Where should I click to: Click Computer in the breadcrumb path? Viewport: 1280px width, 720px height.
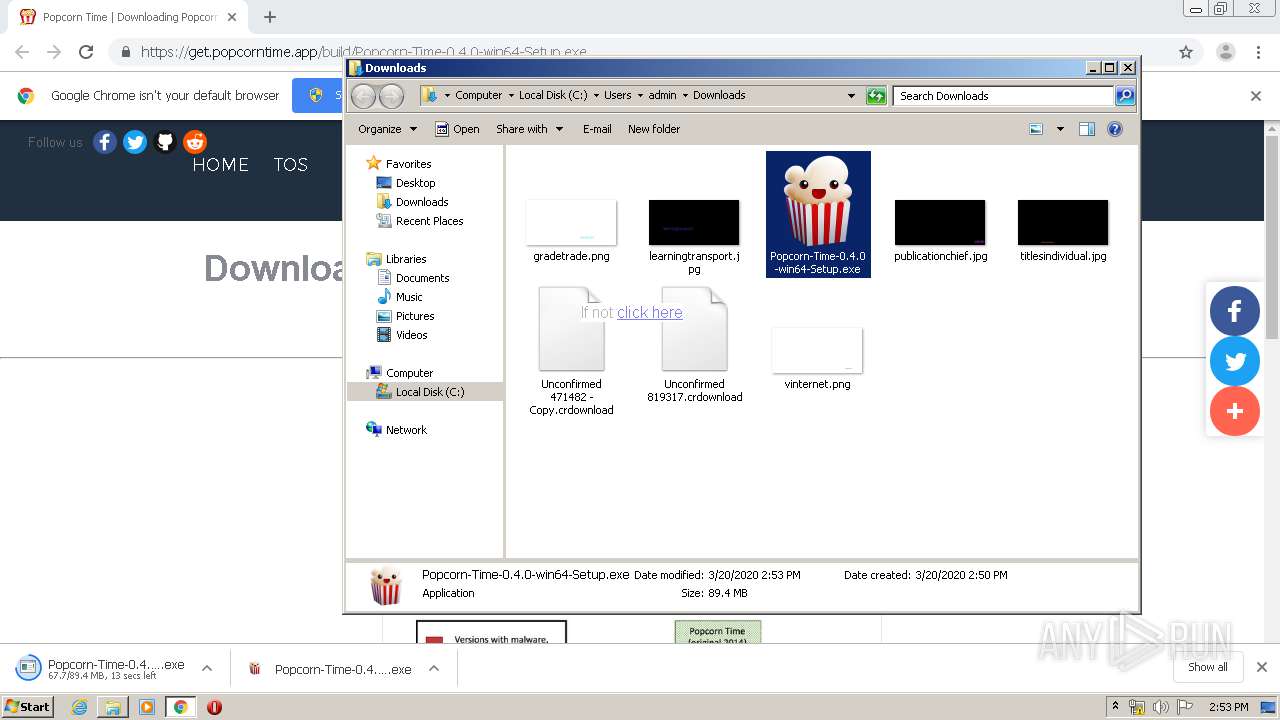[x=478, y=95]
